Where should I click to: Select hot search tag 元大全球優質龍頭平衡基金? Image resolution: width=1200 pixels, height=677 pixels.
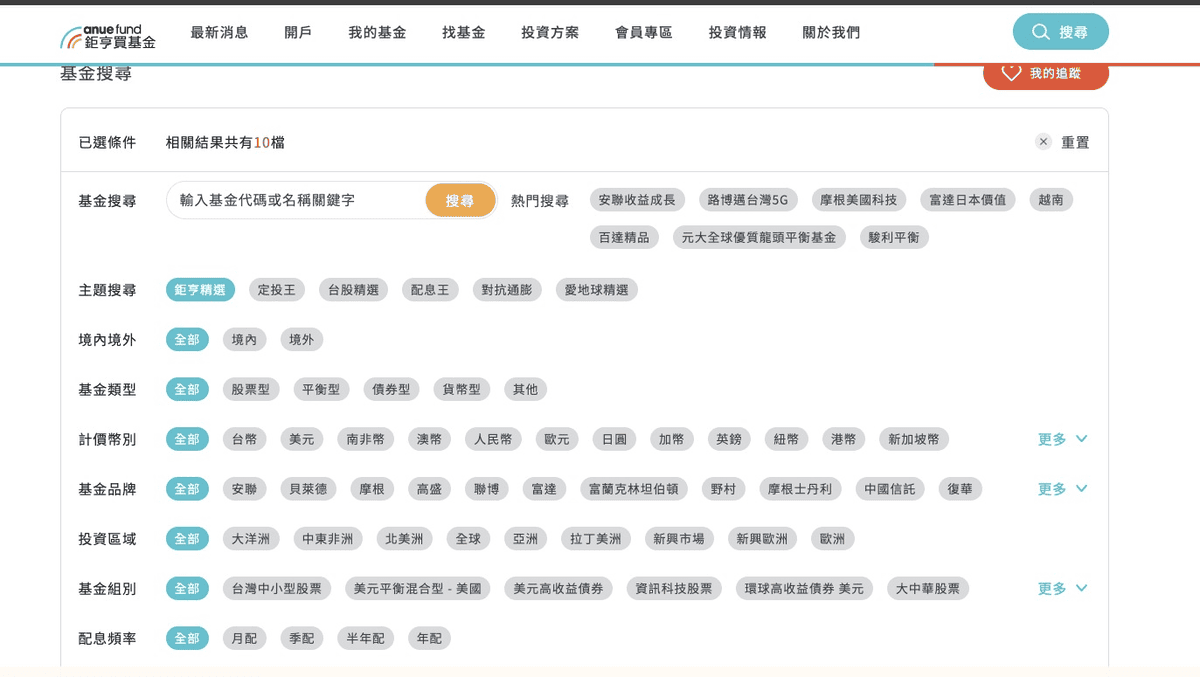click(x=759, y=237)
